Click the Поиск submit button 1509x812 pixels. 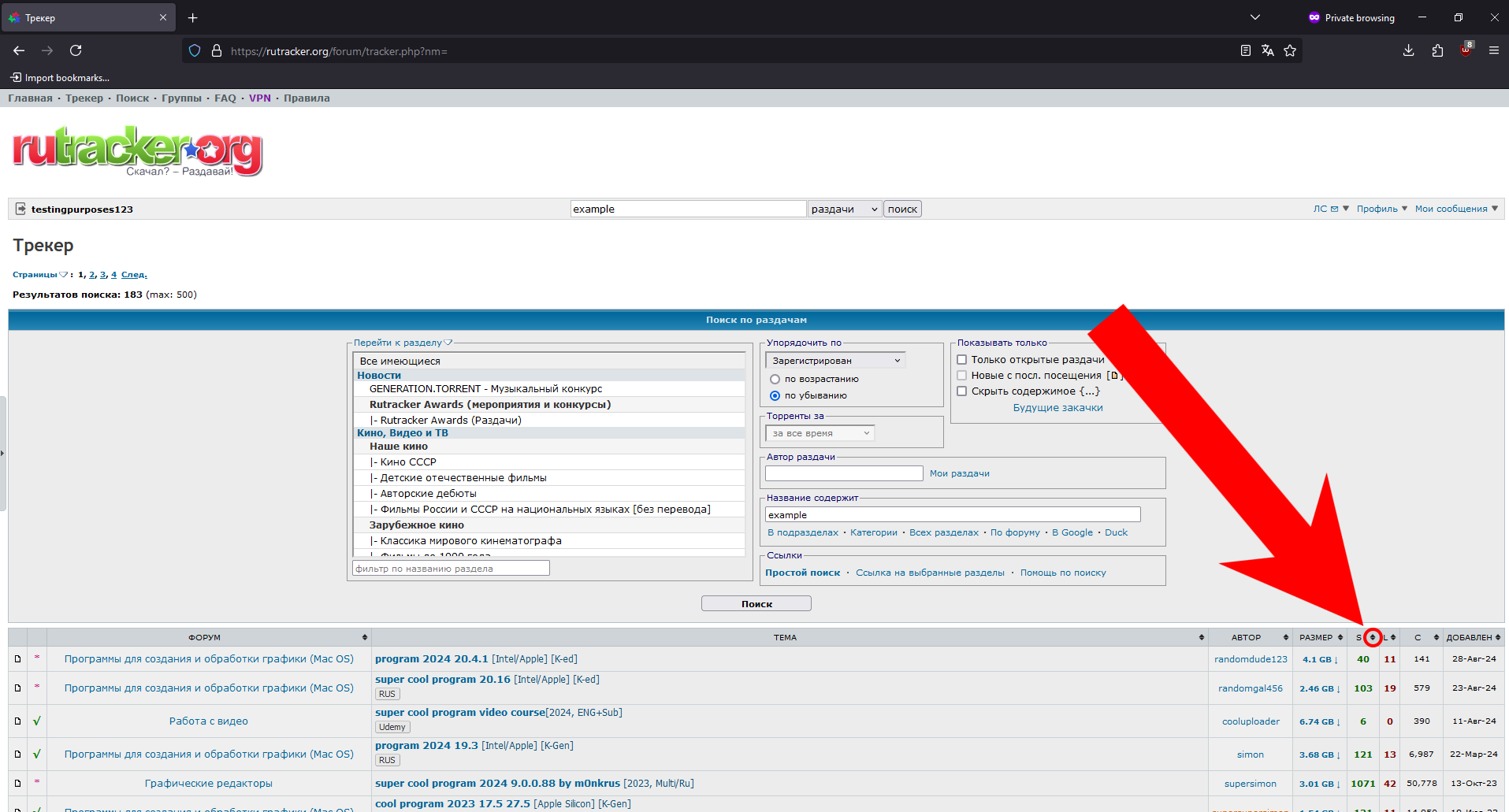point(756,604)
